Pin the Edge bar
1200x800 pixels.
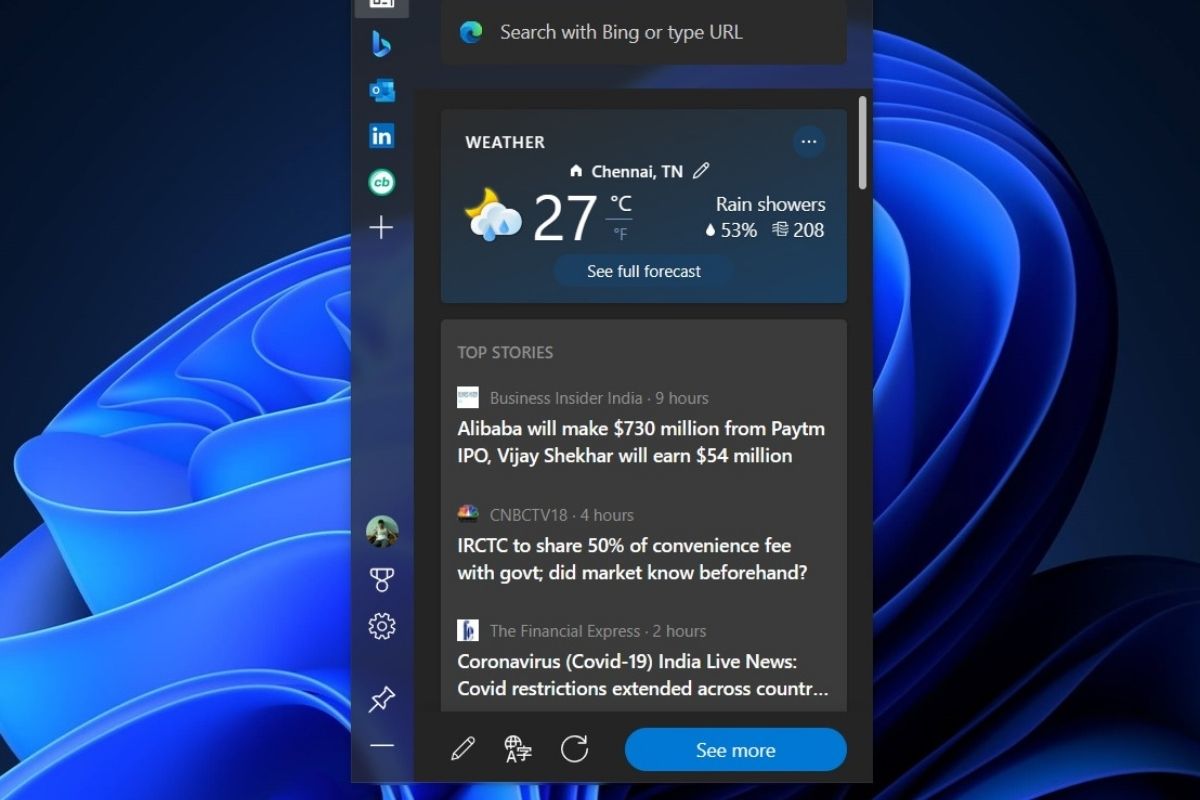pos(382,699)
